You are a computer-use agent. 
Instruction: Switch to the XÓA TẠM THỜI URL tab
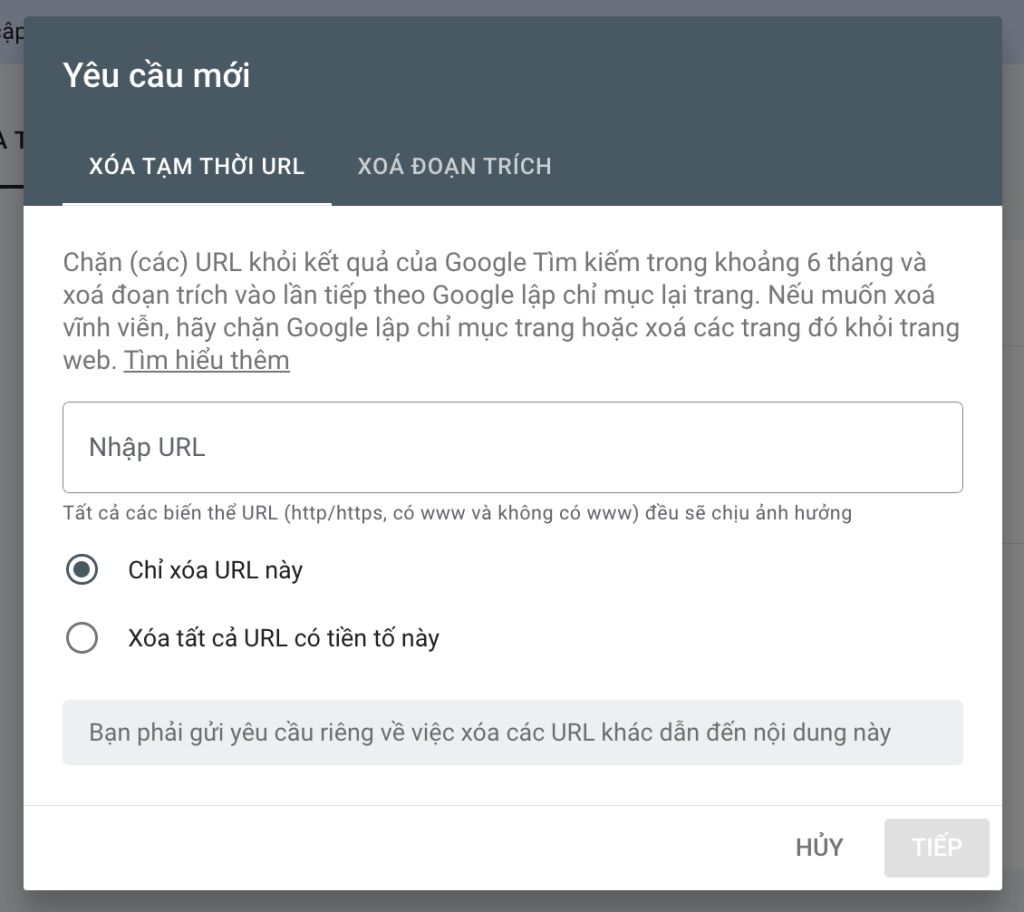tap(197, 167)
